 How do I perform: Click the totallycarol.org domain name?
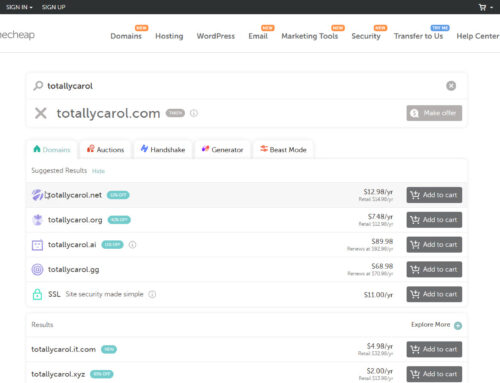[x=75, y=220]
